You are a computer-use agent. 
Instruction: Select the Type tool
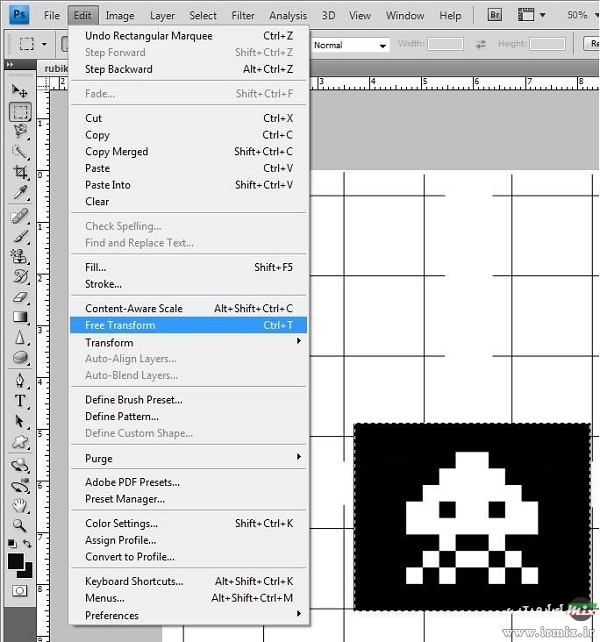20,400
